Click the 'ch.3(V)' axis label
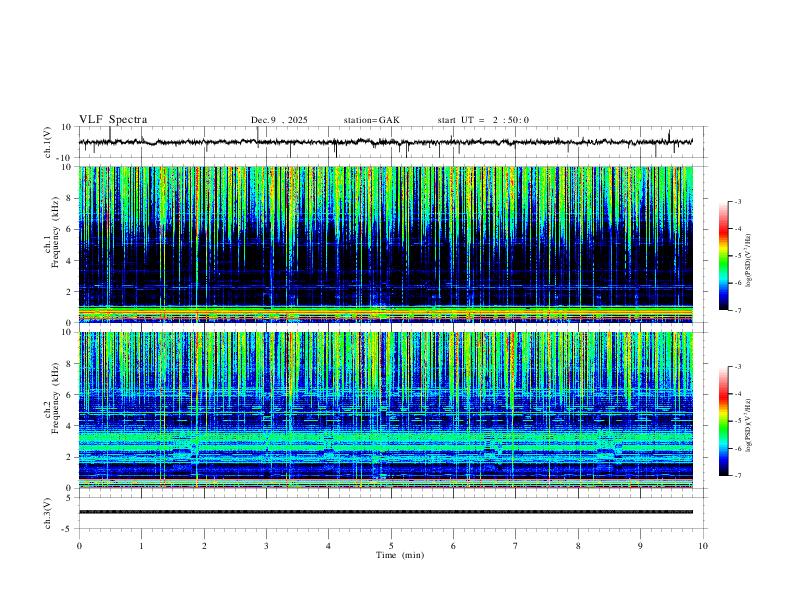 (48, 514)
